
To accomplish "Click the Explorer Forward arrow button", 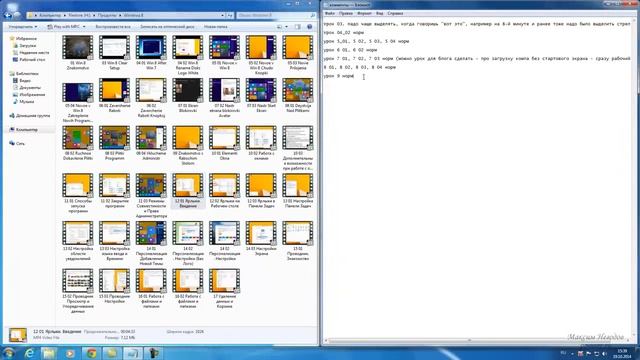I will point(17,15).
